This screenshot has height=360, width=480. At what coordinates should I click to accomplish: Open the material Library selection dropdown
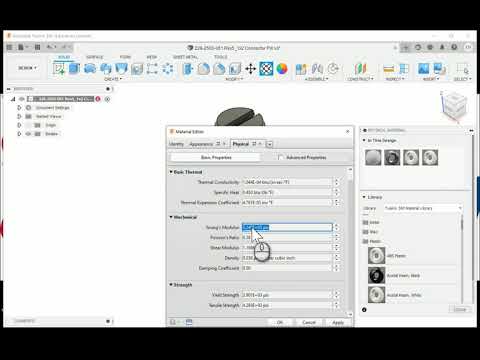(x=423, y=208)
